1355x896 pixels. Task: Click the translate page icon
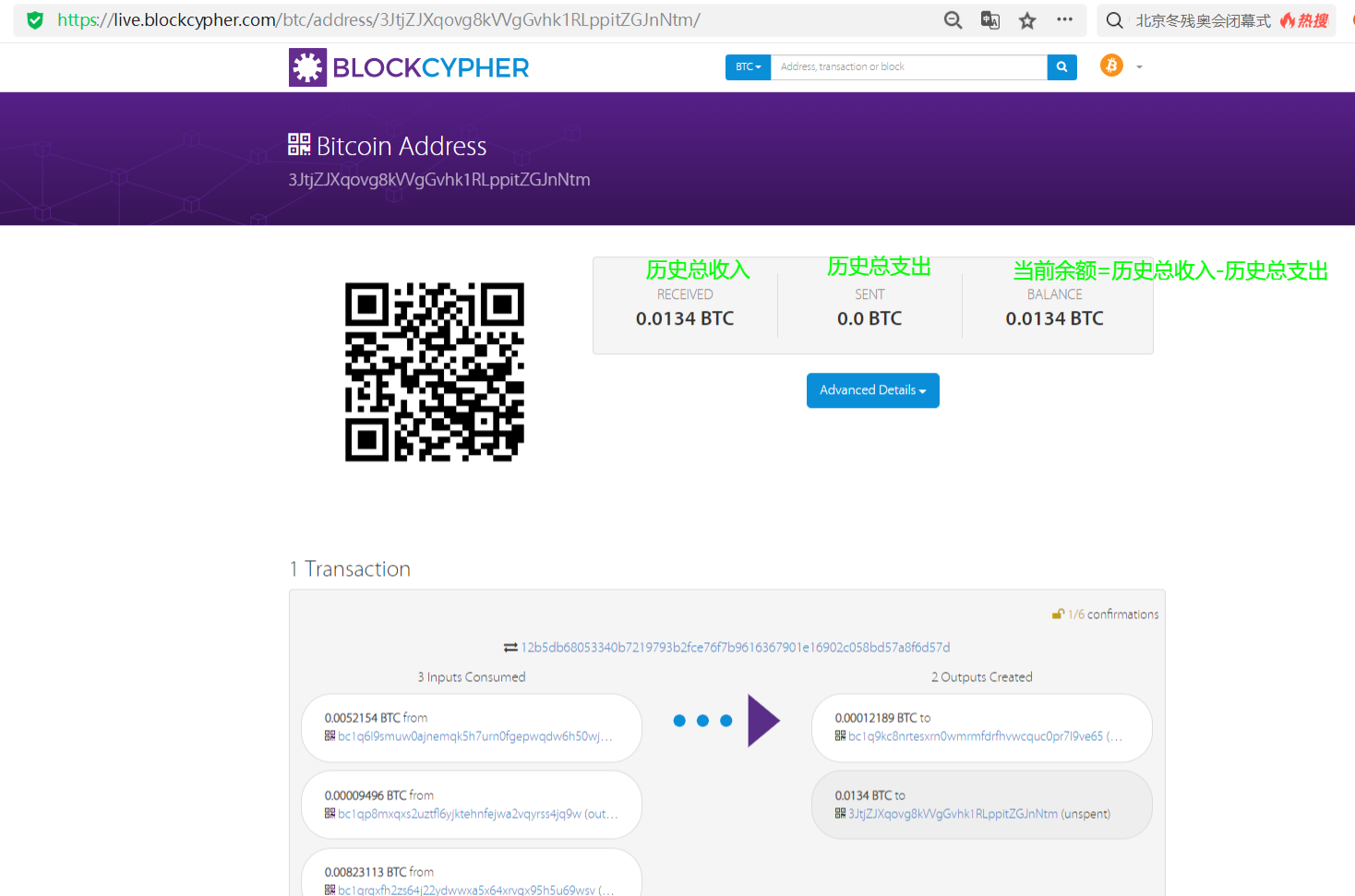[x=990, y=20]
